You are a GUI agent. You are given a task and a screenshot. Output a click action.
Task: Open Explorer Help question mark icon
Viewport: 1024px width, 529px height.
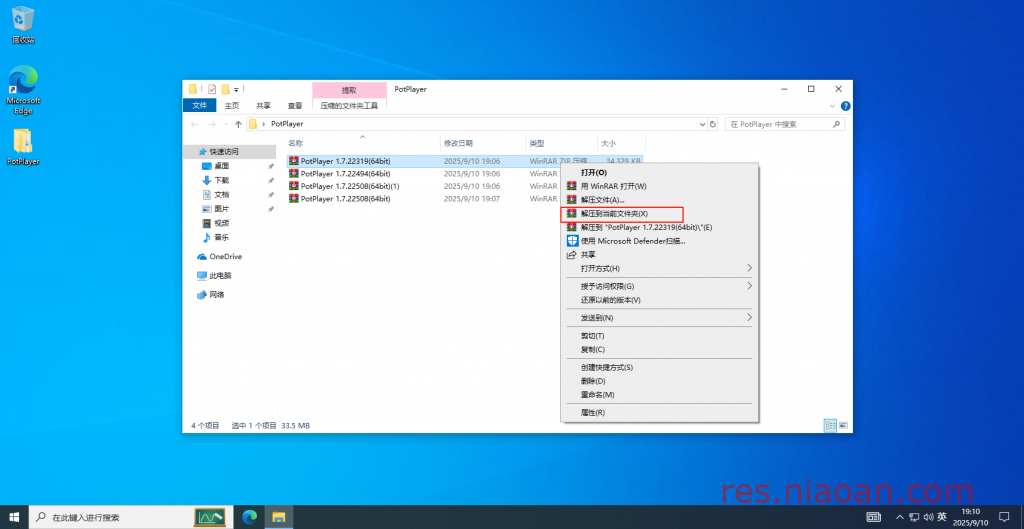click(x=845, y=106)
